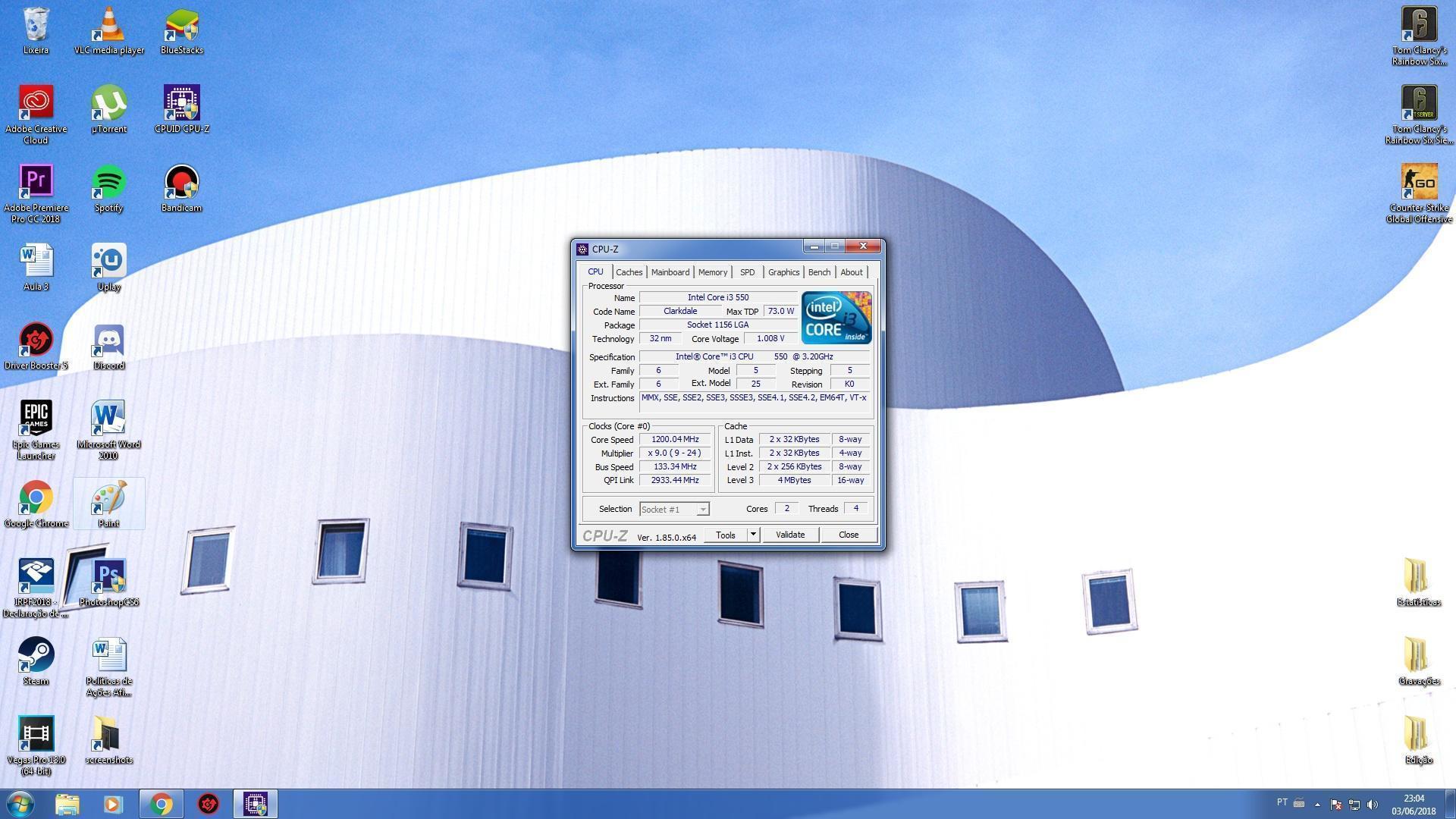This screenshot has height=819, width=1456.
Task: Select the CPU-Z taskbar button
Action: (256, 804)
